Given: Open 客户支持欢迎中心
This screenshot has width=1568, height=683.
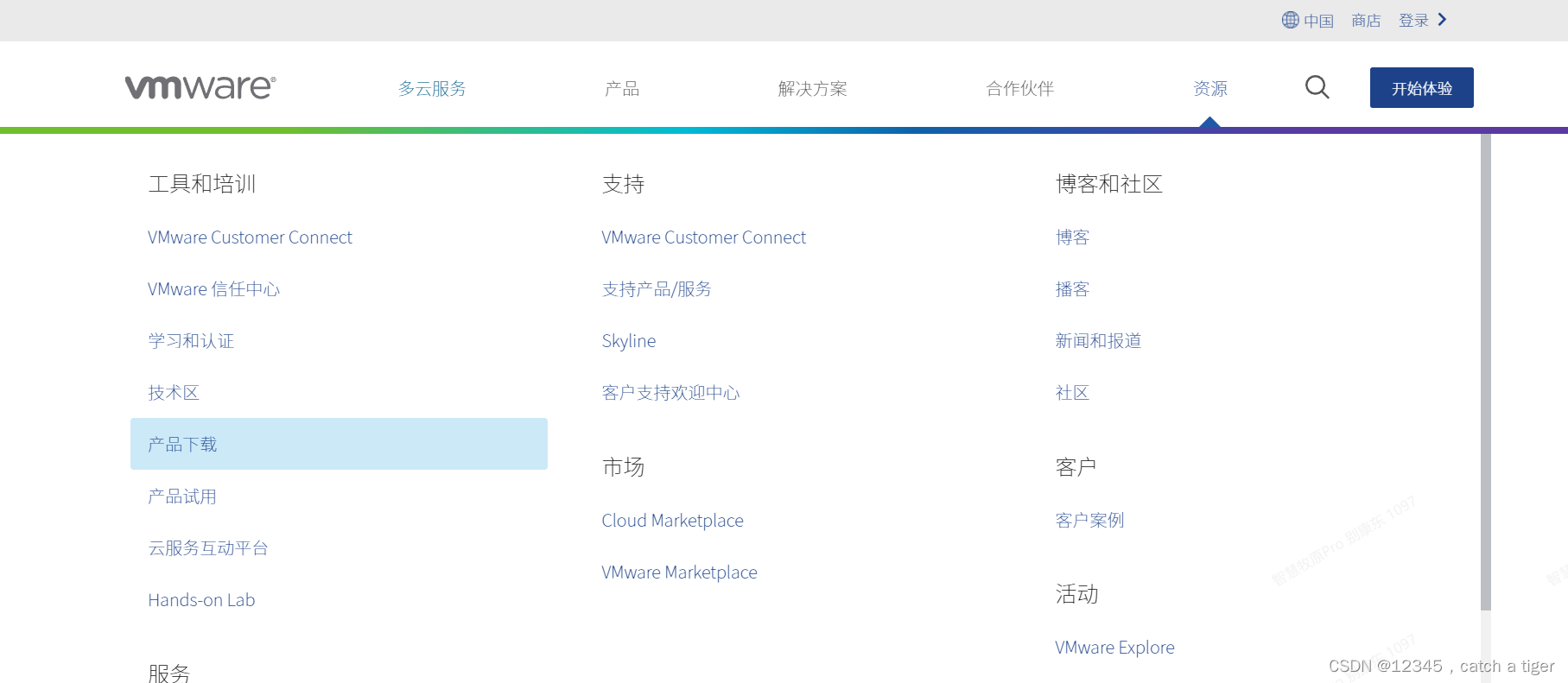Looking at the screenshot, I should [x=670, y=393].
